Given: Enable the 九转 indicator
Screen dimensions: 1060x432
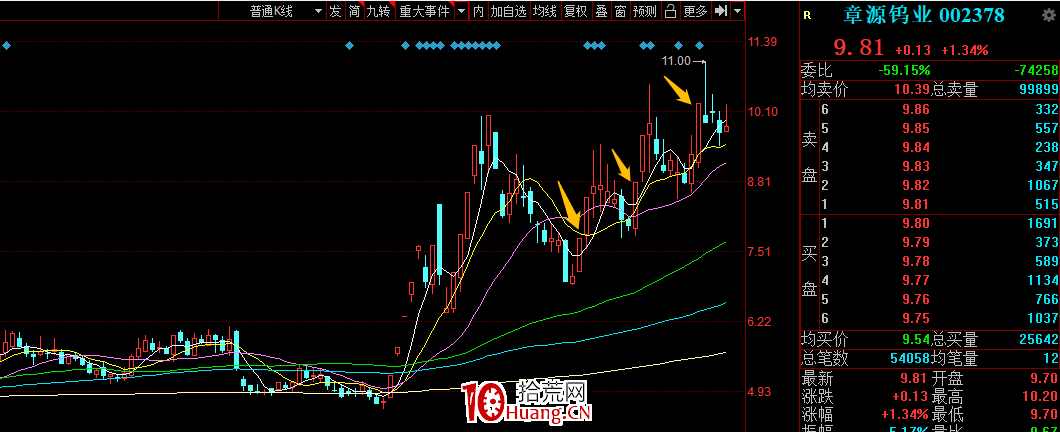Looking at the screenshot, I should 379,11.
